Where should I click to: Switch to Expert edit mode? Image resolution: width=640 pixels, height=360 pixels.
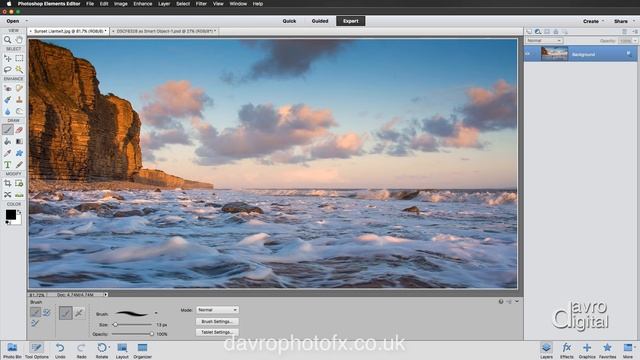(351, 21)
